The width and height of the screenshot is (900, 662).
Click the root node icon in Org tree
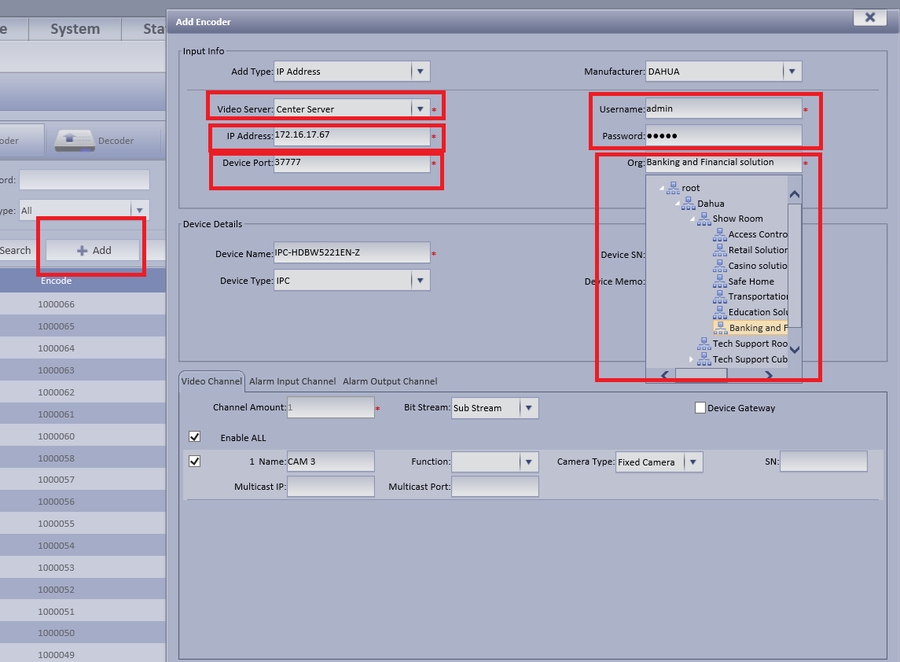pyautogui.click(x=673, y=188)
